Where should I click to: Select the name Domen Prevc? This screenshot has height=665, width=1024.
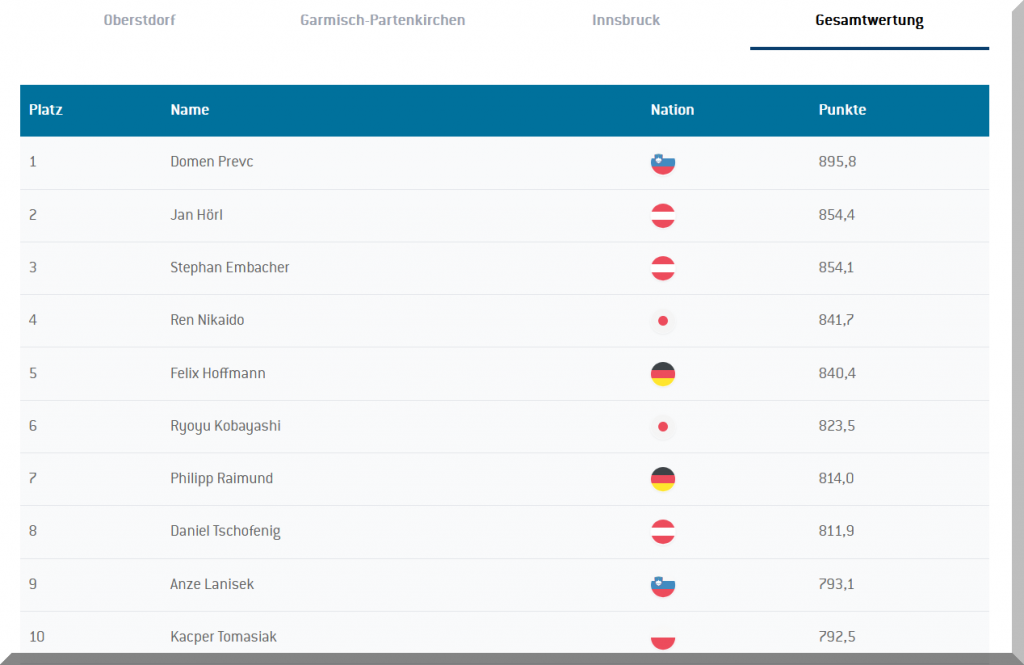(x=211, y=162)
